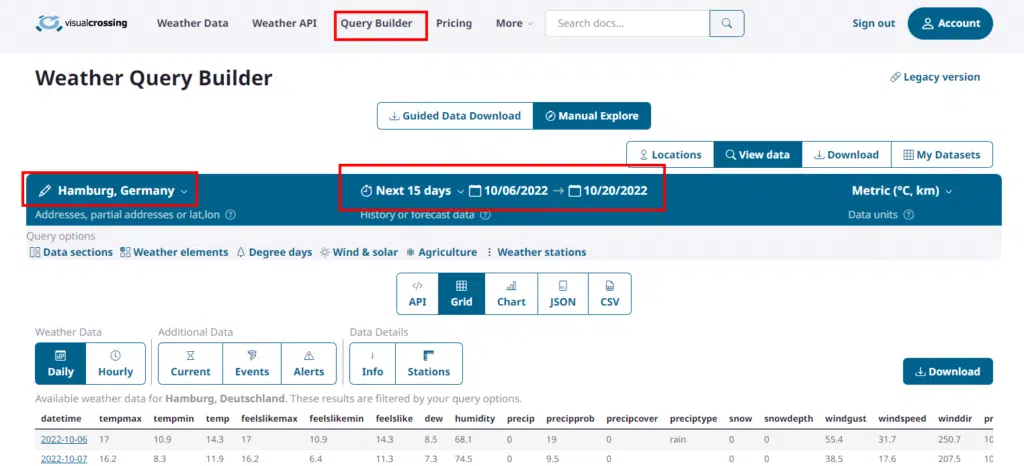This screenshot has width=1024, height=466.
Task: Expand the Metric (°C, km) units dropdown
Action: (902, 191)
